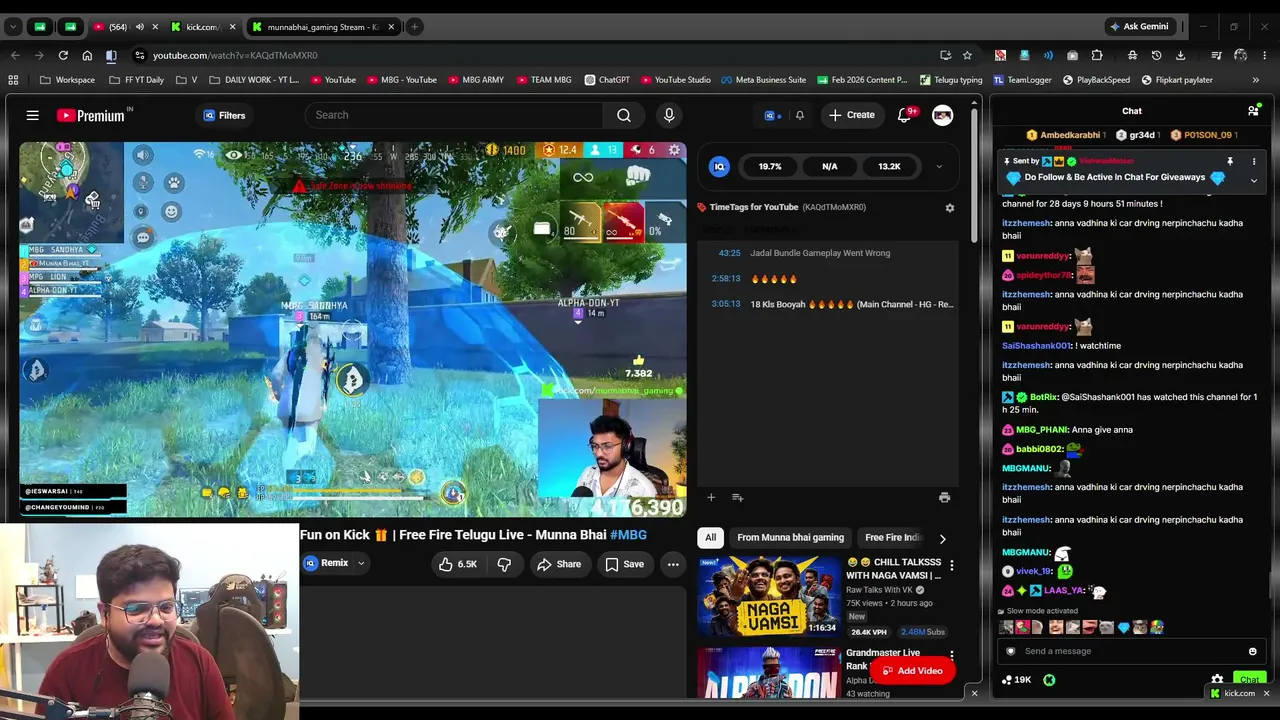Open the ChatGPT bookmark
Viewport: 1280px width, 720px height.
coord(607,80)
